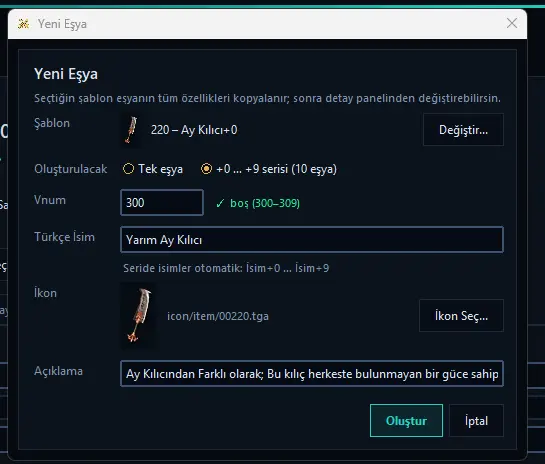
Task: Click the 'Yeni Eşya' heading inside the dialog
Action: 66,74
